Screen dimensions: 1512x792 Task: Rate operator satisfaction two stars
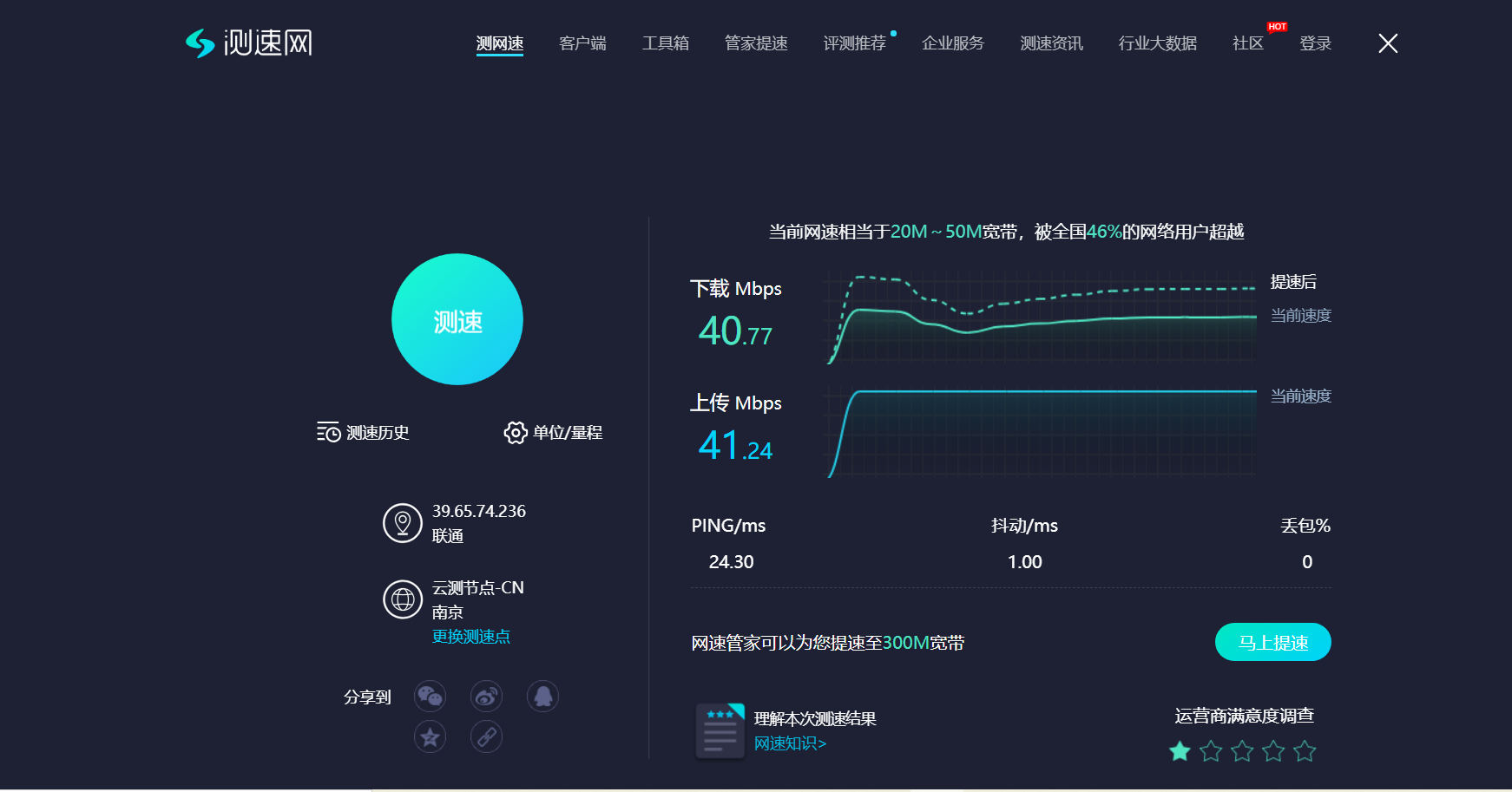point(1211,751)
